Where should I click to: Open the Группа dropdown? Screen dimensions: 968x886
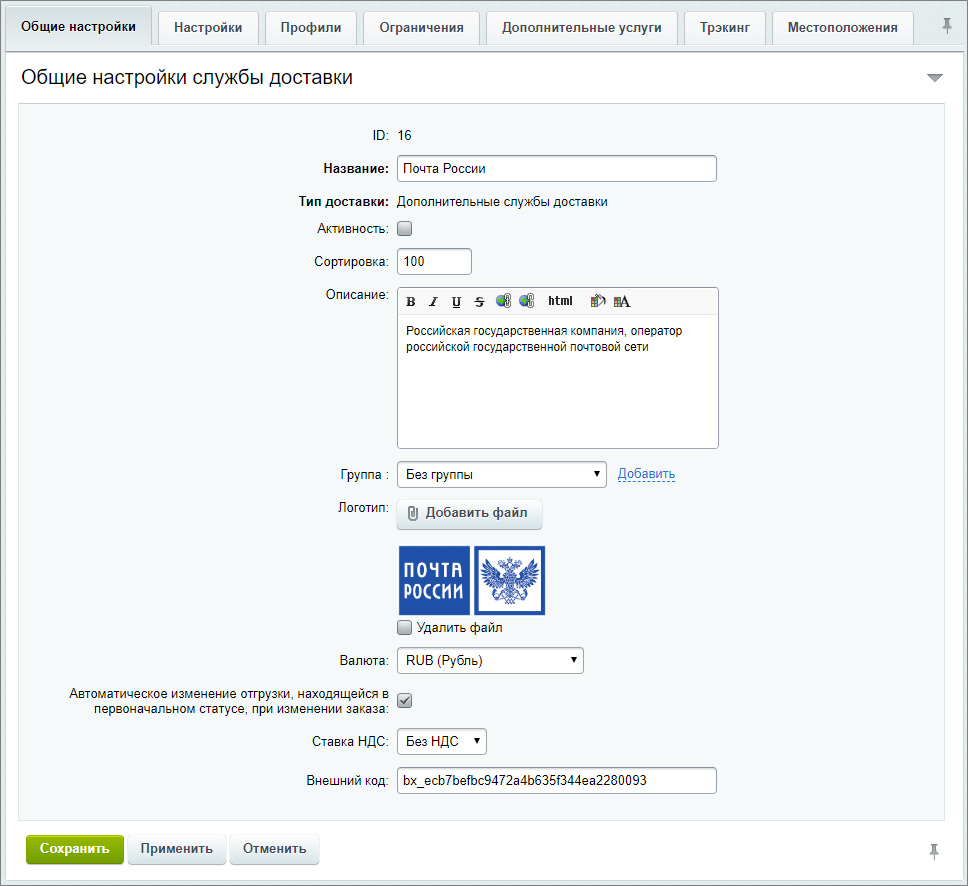point(501,474)
